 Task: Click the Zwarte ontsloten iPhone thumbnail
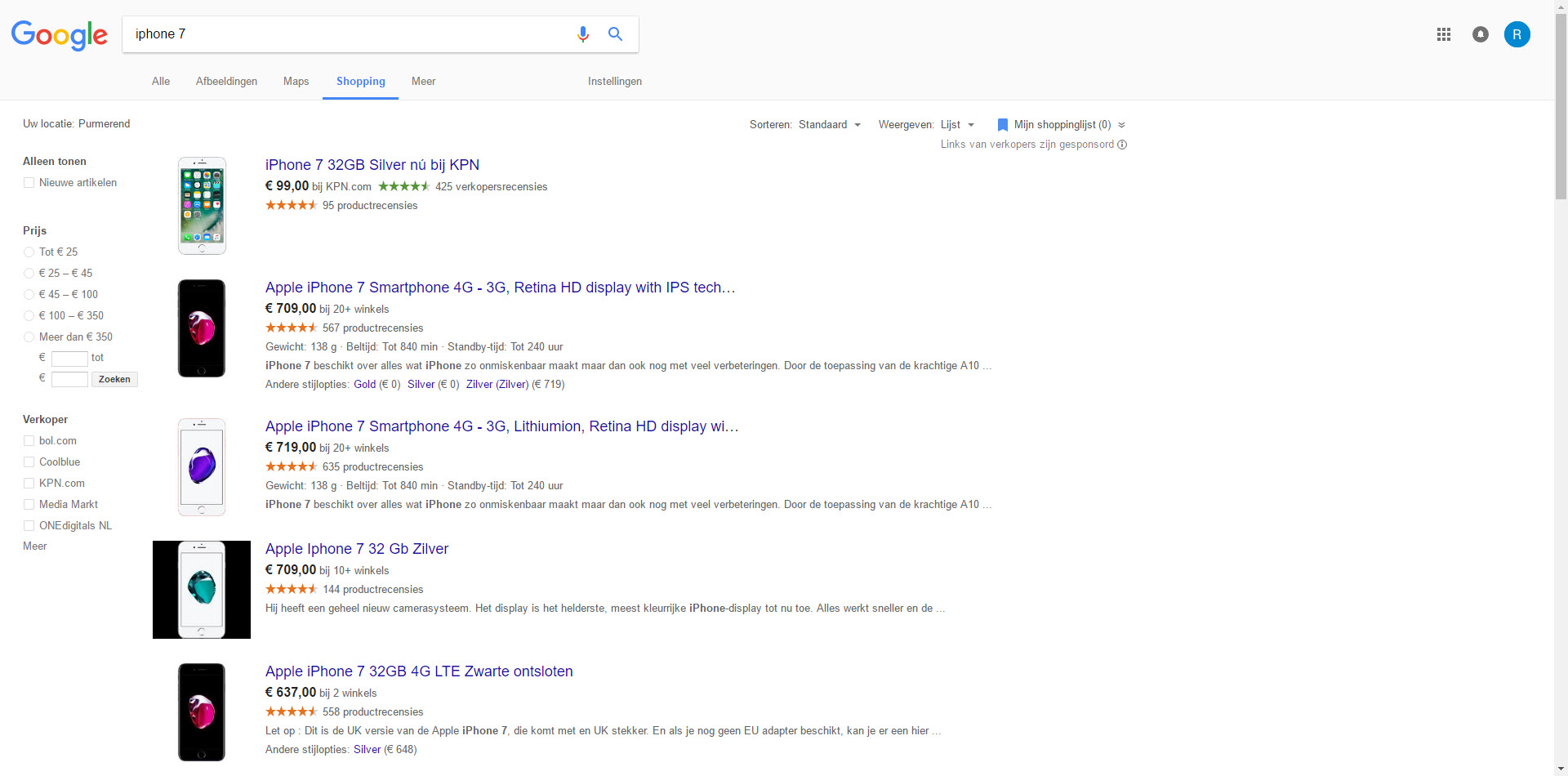[202, 712]
